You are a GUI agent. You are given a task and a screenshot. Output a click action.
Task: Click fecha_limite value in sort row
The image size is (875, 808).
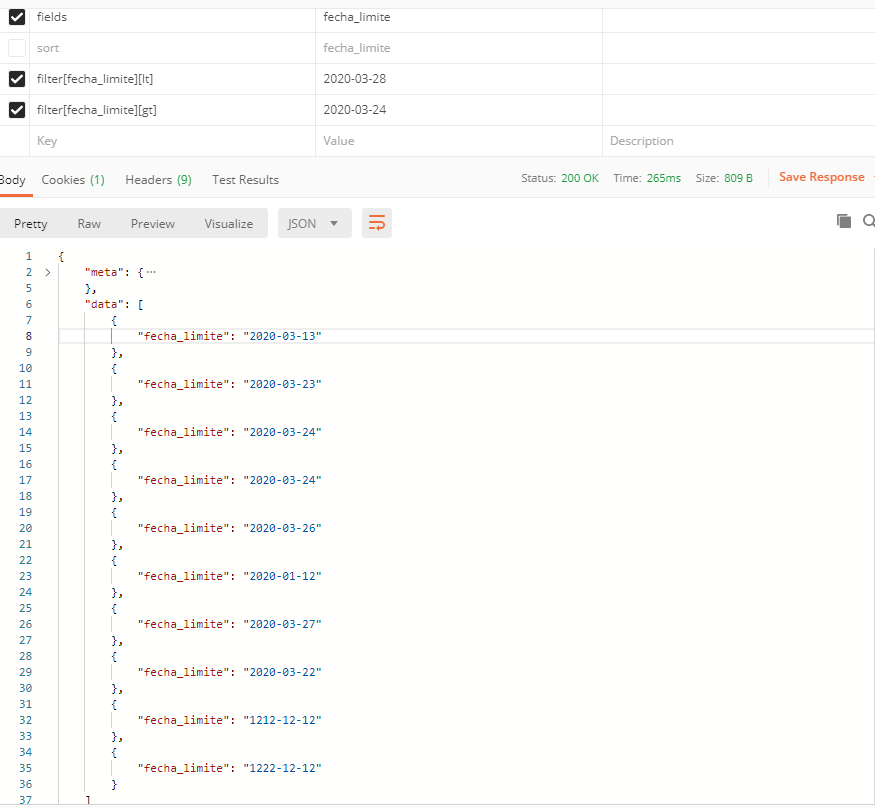tap(357, 48)
